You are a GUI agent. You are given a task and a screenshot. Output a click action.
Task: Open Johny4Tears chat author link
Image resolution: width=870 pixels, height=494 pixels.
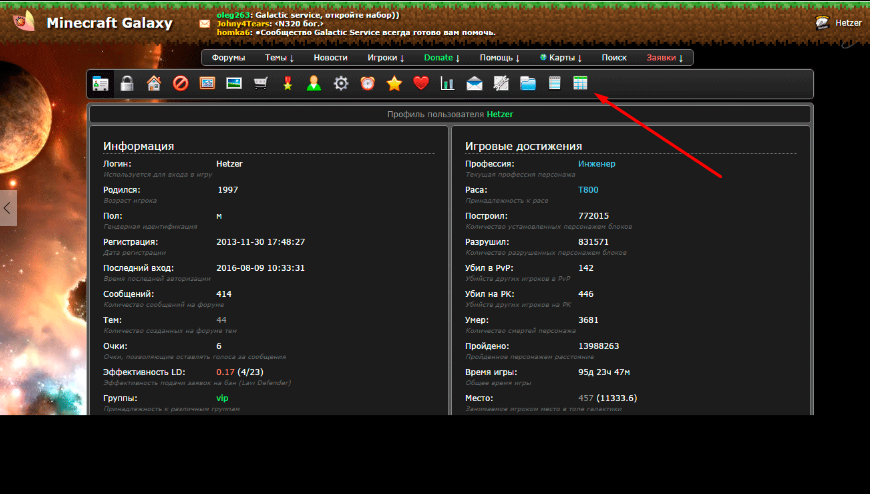[x=244, y=24]
